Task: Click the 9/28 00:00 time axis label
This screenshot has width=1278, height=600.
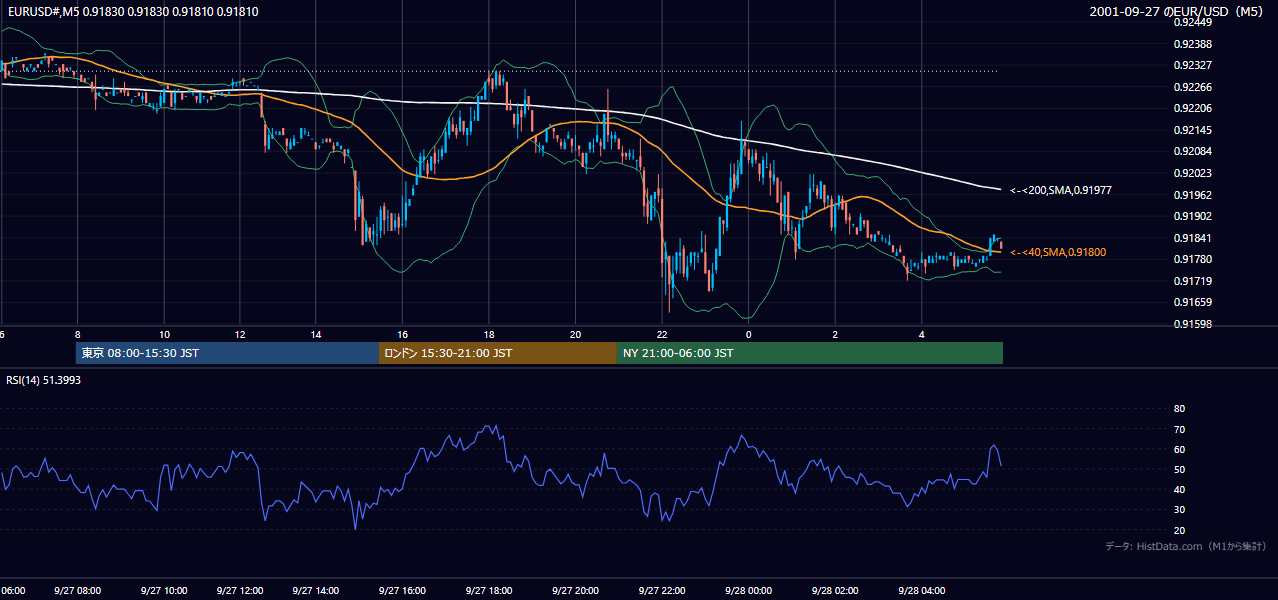Action: 748,591
